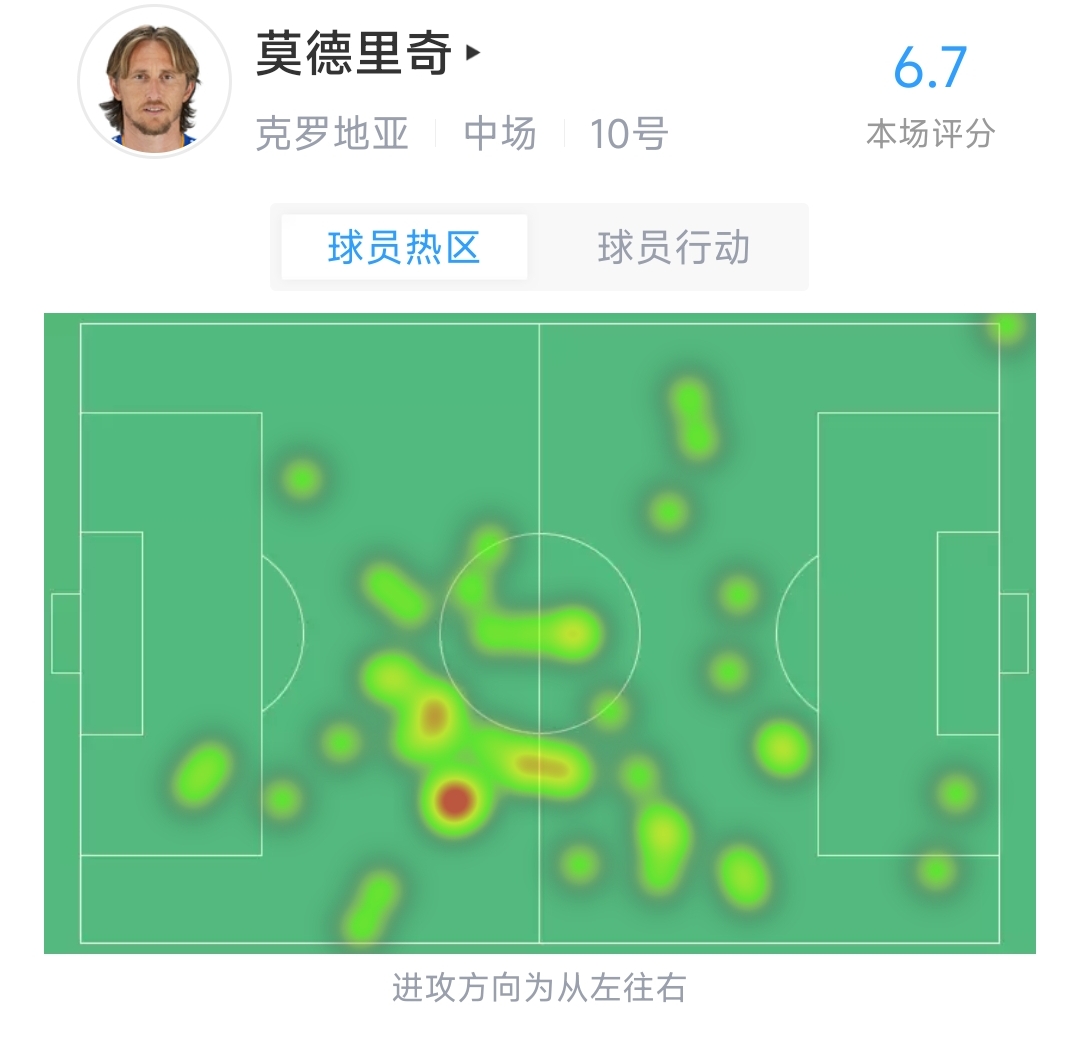This screenshot has height=1046, width=1080.
Task: Open Modrić's player avatar photo
Action: tap(154, 82)
